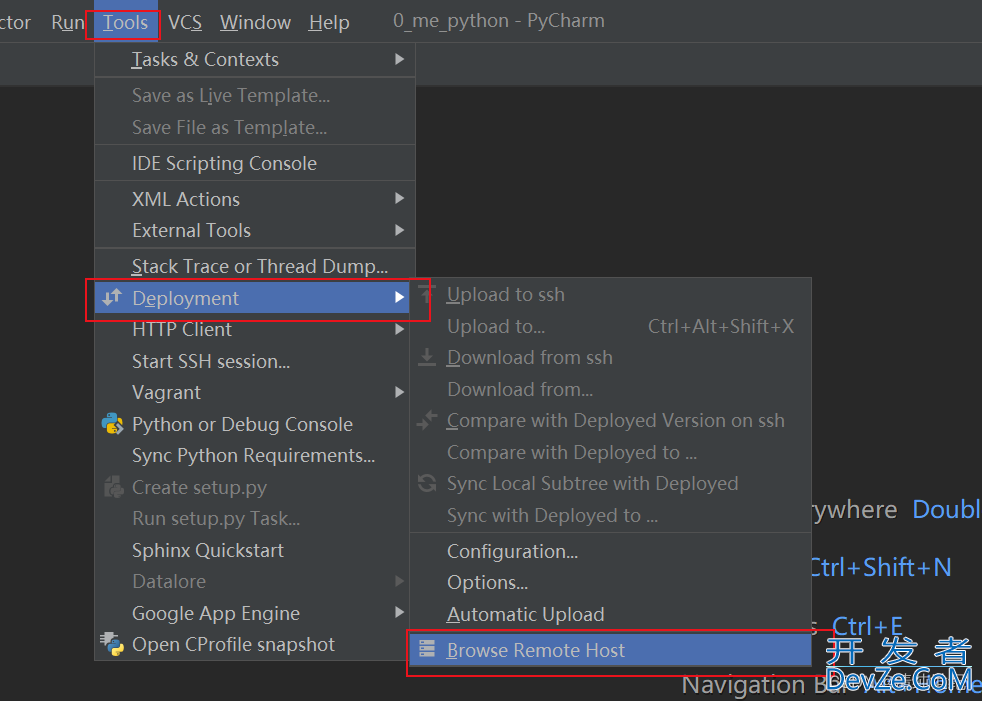The image size is (982, 701).
Task: Open deployment Configuration...
Action: click(611, 552)
